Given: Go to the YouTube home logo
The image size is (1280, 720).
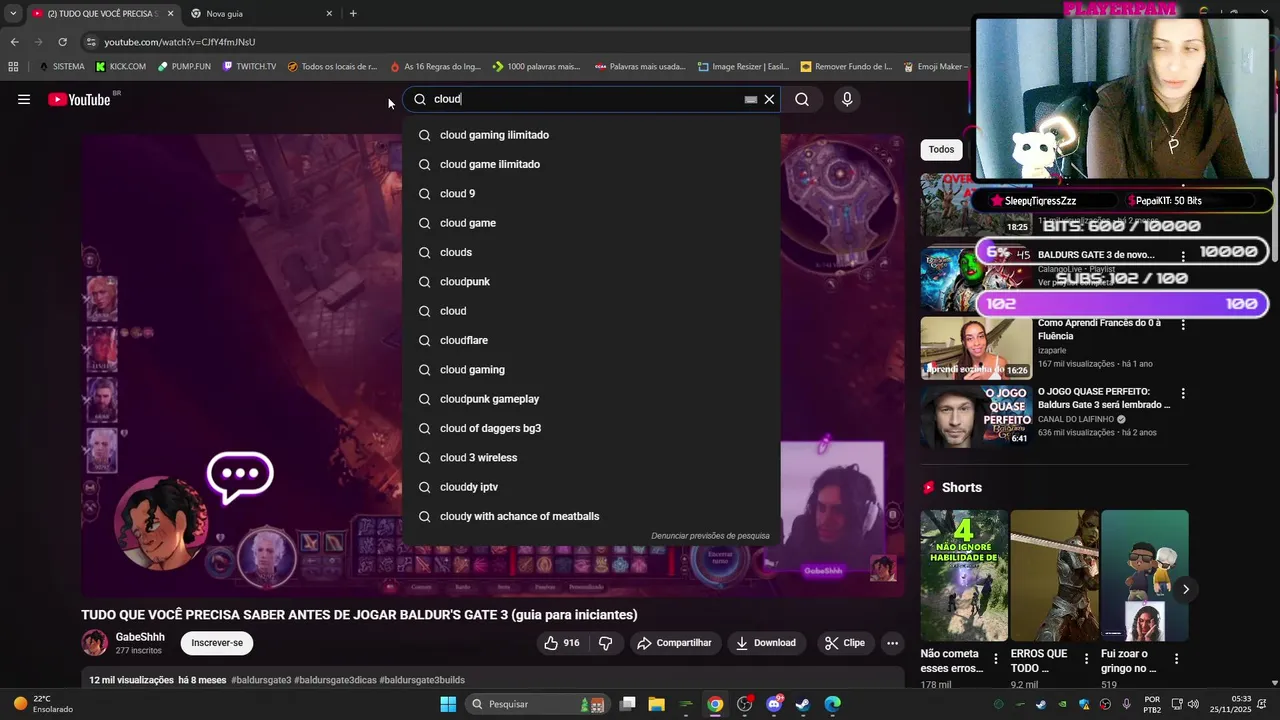Looking at the screenshot, I should pos(79,99).
